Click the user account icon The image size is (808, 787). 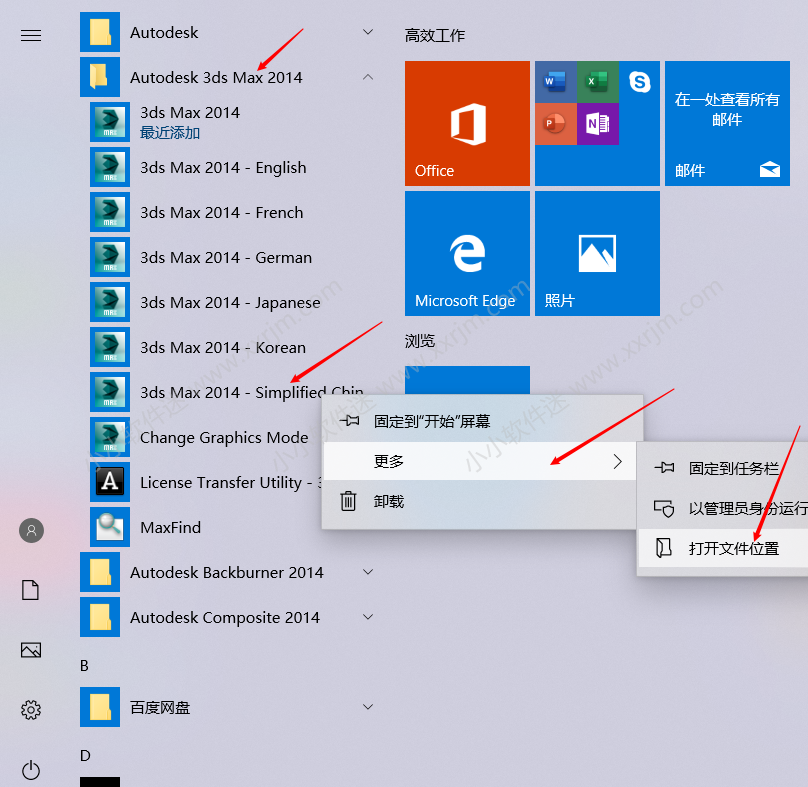click(31, 530)
